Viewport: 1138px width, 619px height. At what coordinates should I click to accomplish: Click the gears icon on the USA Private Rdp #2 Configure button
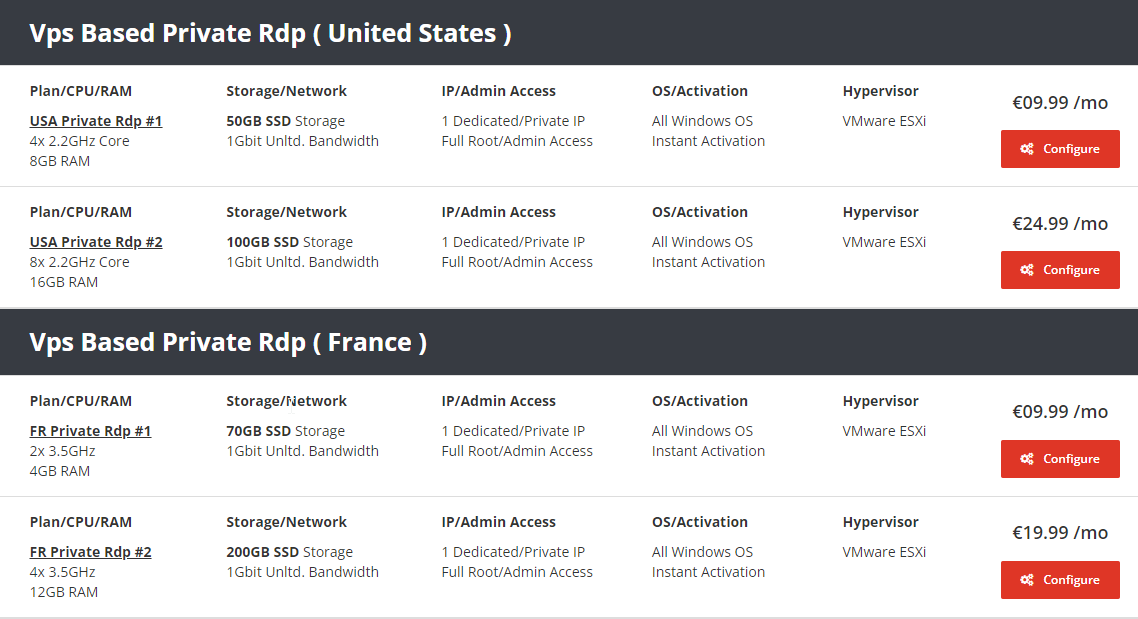pos(1026,270)
